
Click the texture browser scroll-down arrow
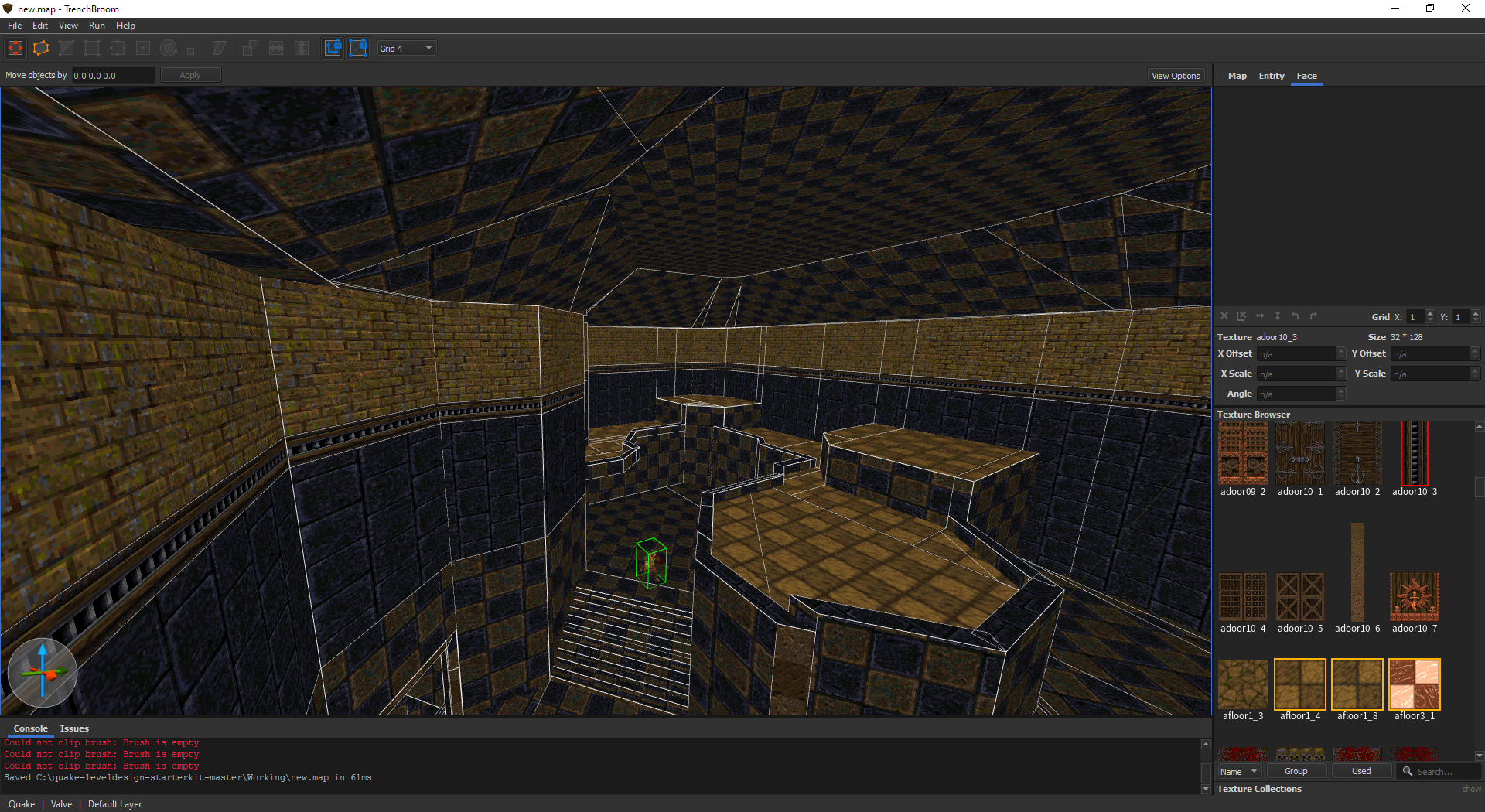(1479, 756)
